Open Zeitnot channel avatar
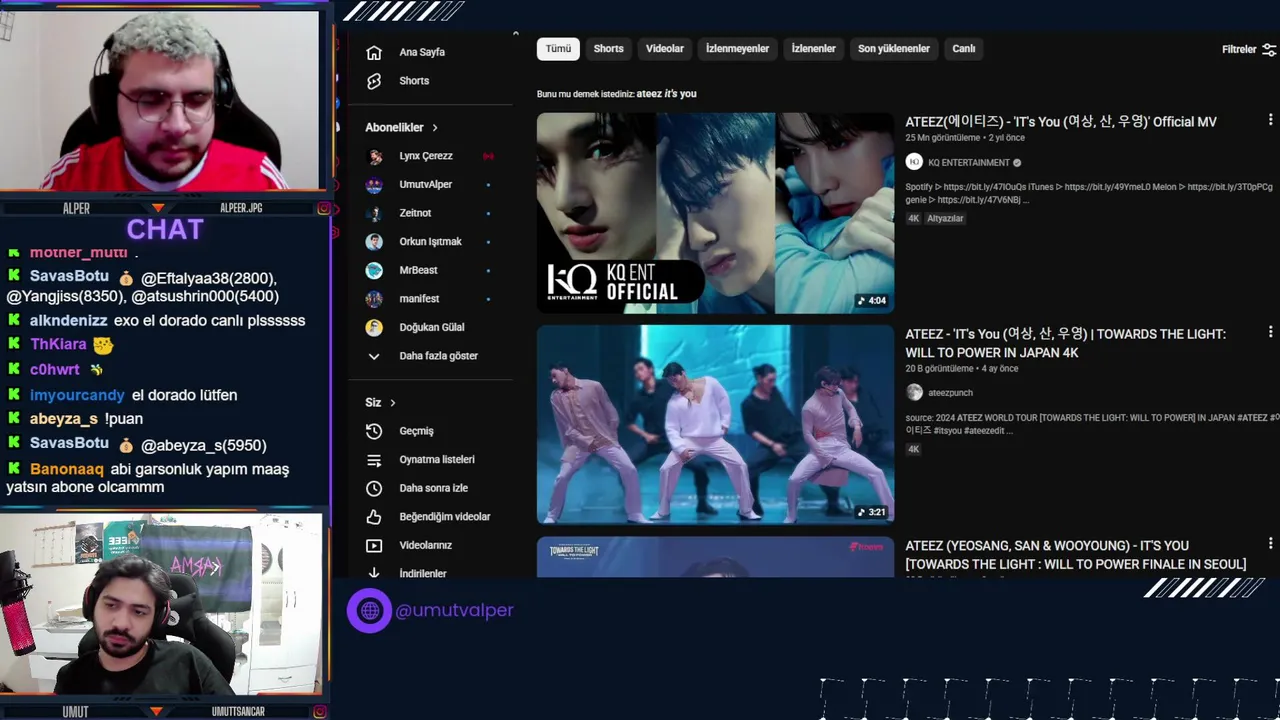 point(374,213)
